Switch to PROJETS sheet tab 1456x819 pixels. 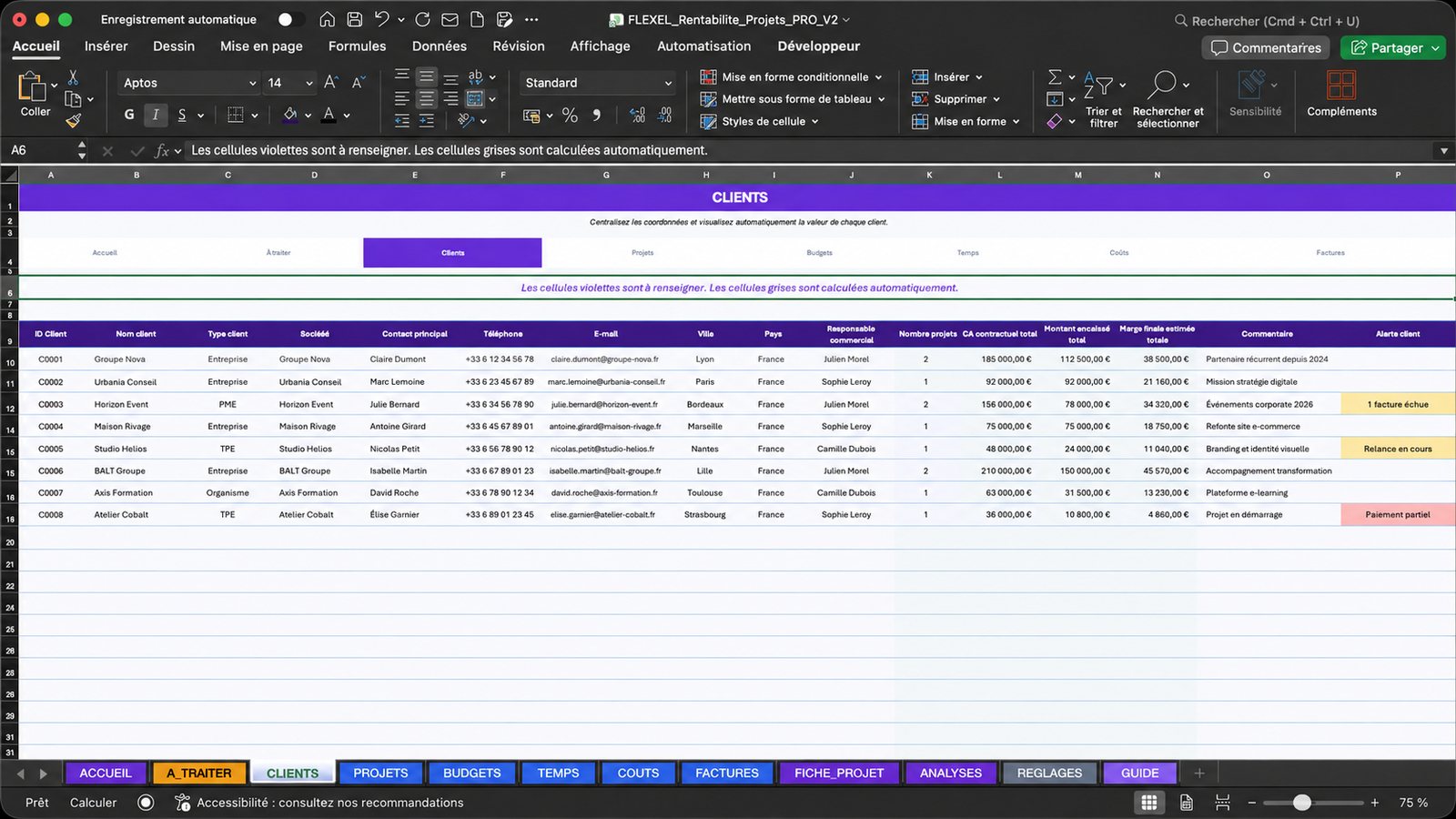380,773
